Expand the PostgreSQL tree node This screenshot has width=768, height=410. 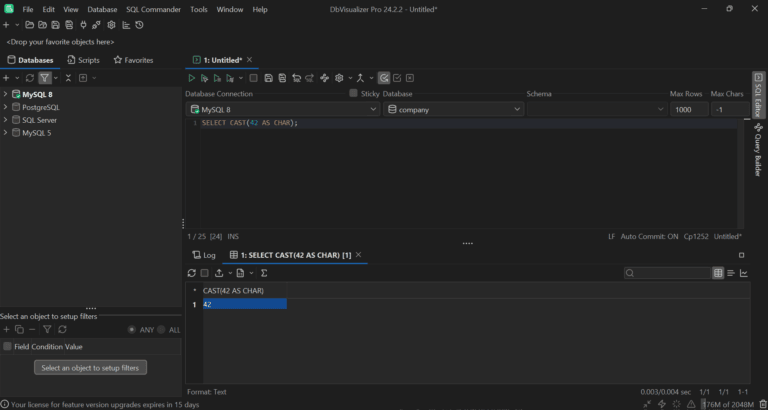coord(5,107)
